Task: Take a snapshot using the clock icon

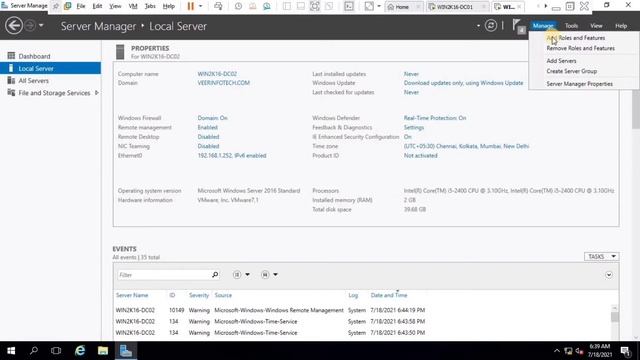Action: coord(238,6)
